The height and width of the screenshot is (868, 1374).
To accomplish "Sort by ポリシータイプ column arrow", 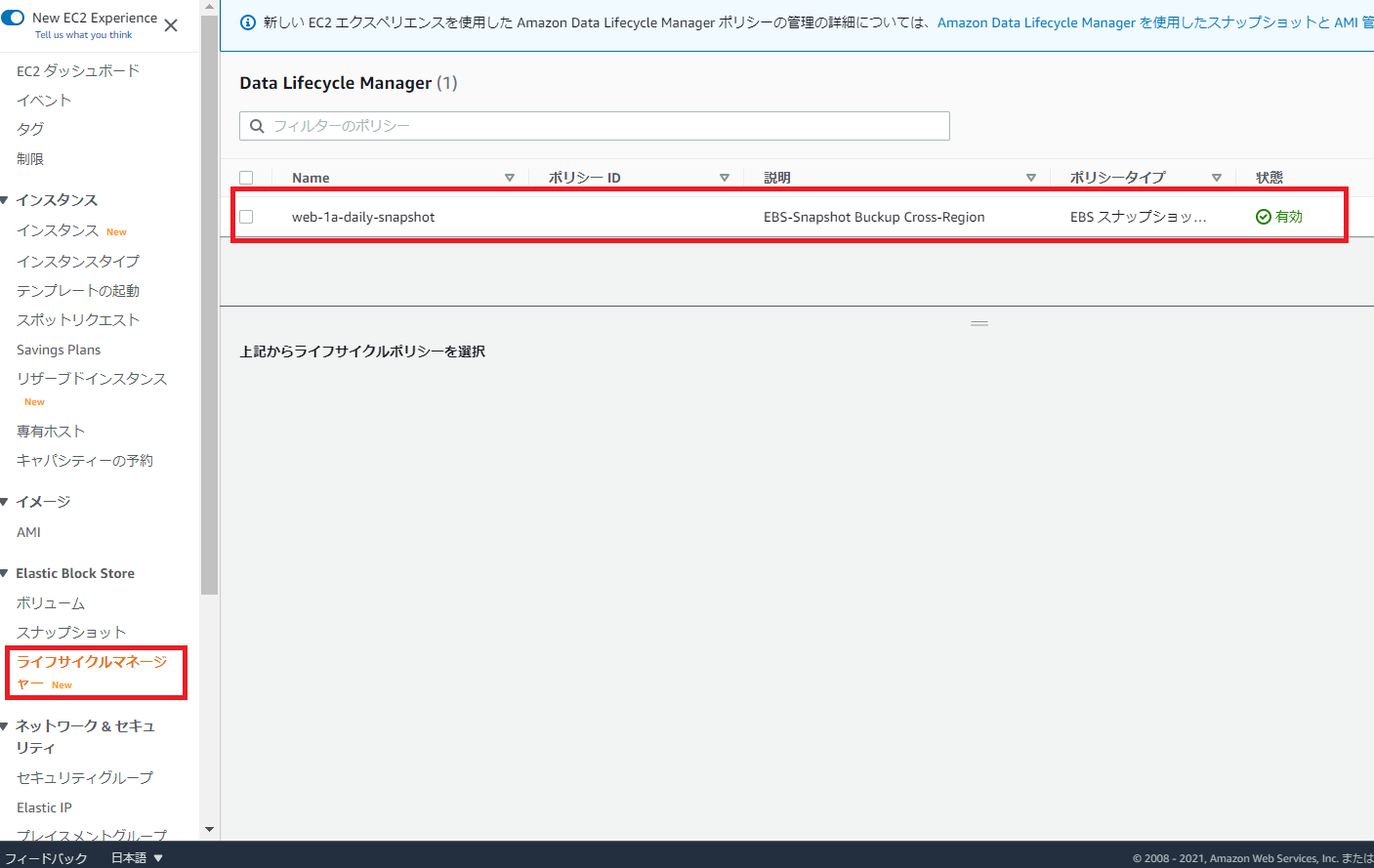I will click(1217, 178).
